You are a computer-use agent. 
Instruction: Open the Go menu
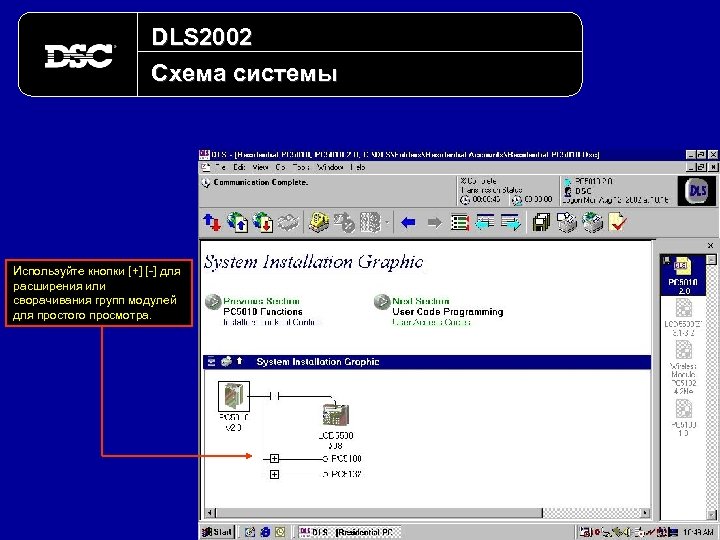click(280, 168)
